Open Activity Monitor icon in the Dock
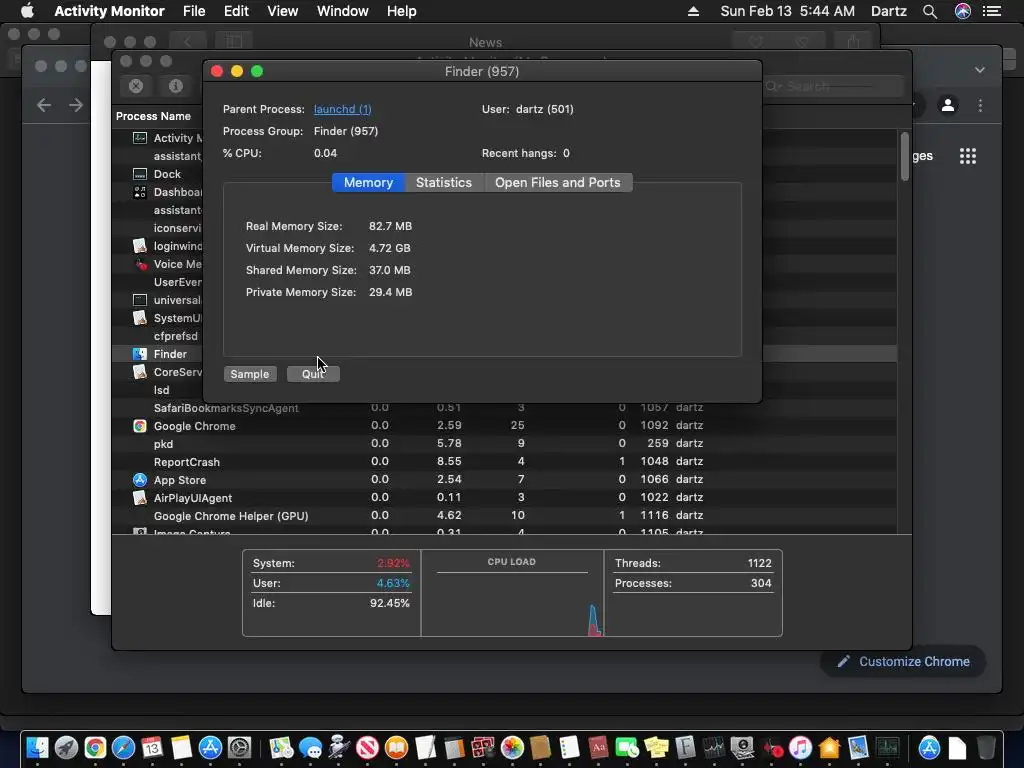This screenshot has height=768, width=1024. click(x=887, y=748)
